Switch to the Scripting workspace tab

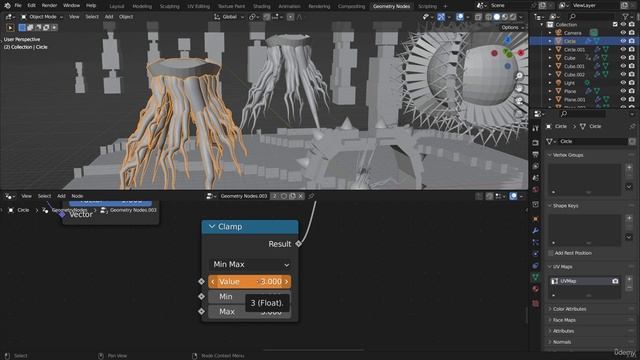pyautogui.click(x=427, y=7)
